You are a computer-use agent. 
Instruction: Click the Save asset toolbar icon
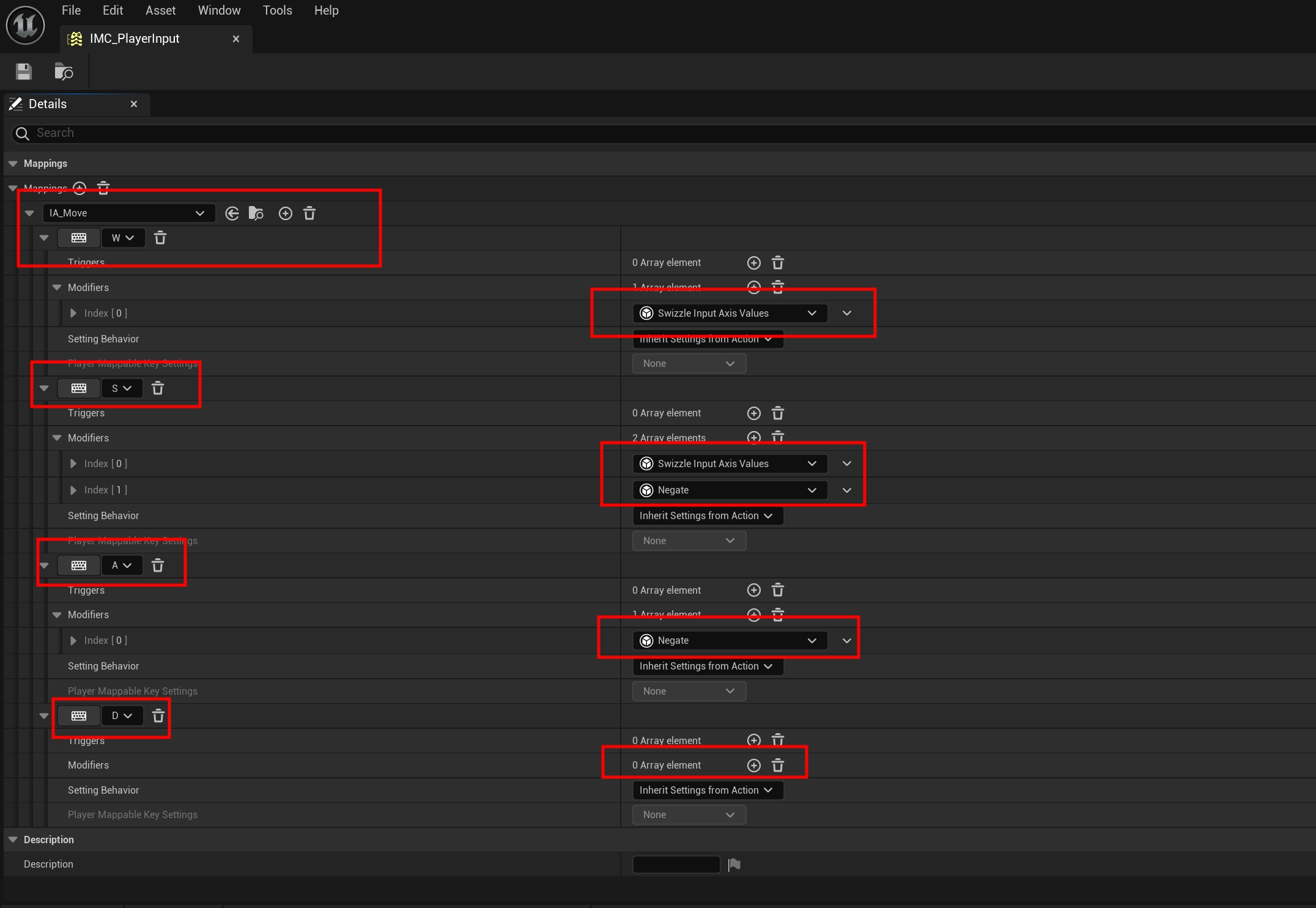pos(24,72)
